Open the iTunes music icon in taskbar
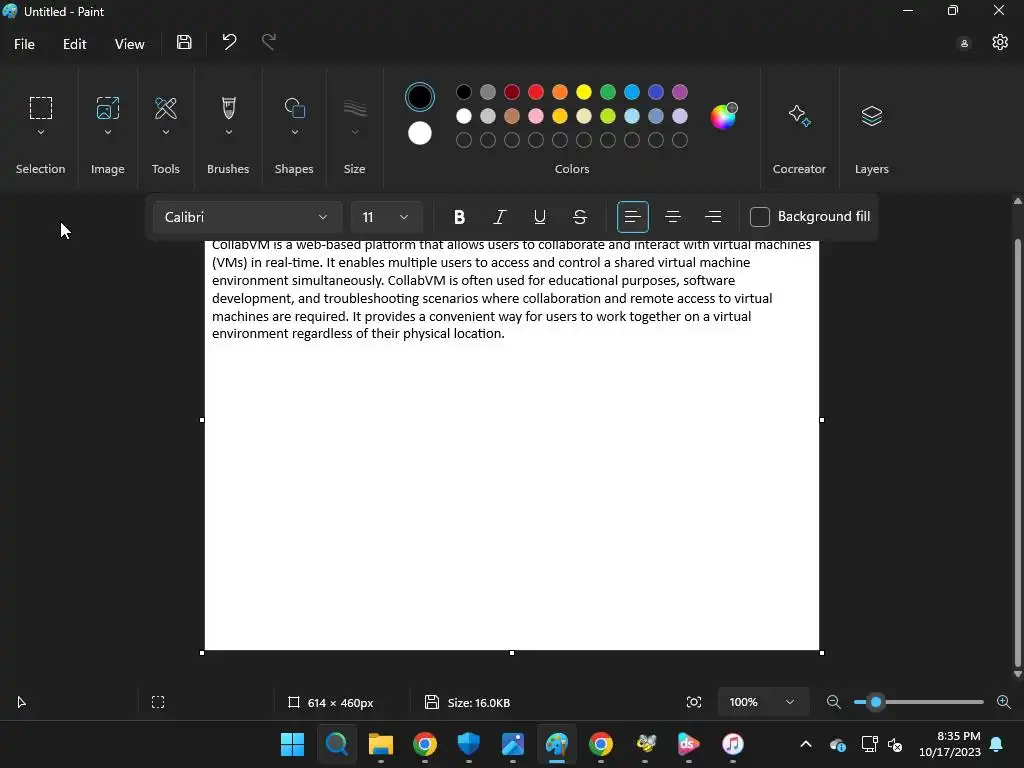The image size is (1024, 768). coord(733,744)
